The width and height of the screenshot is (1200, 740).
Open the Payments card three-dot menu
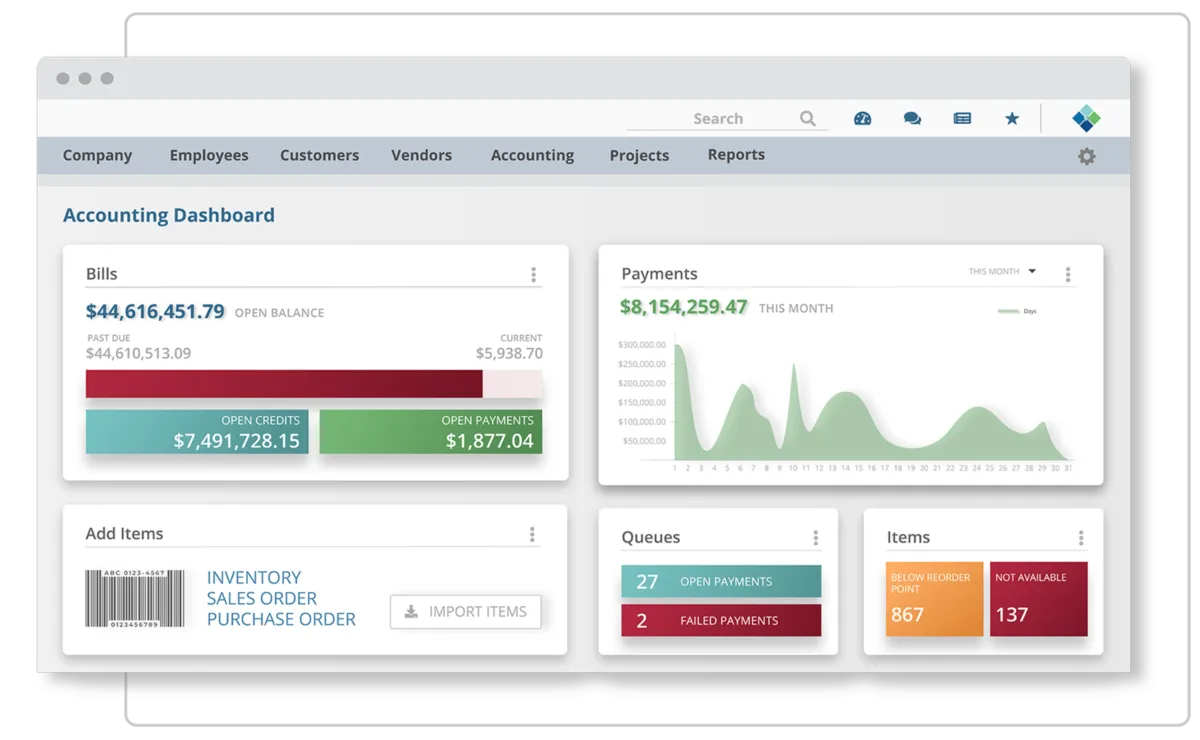1067,273
